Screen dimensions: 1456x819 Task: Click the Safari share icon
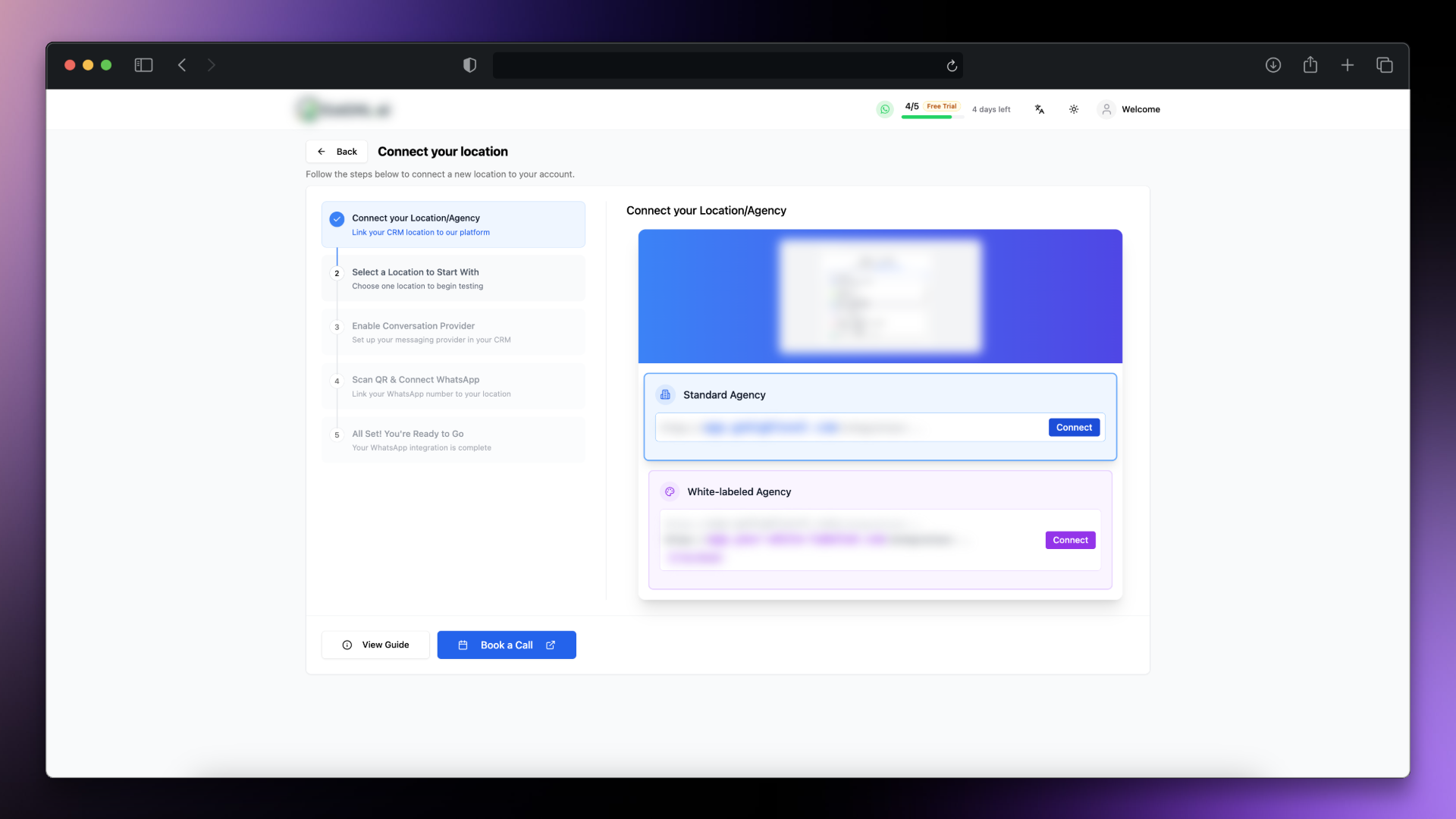1310,65
